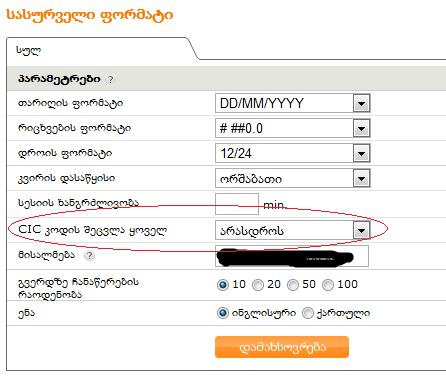
Task: Click the თარიღის ფორმატი label
Action: [x=70, y=103]
